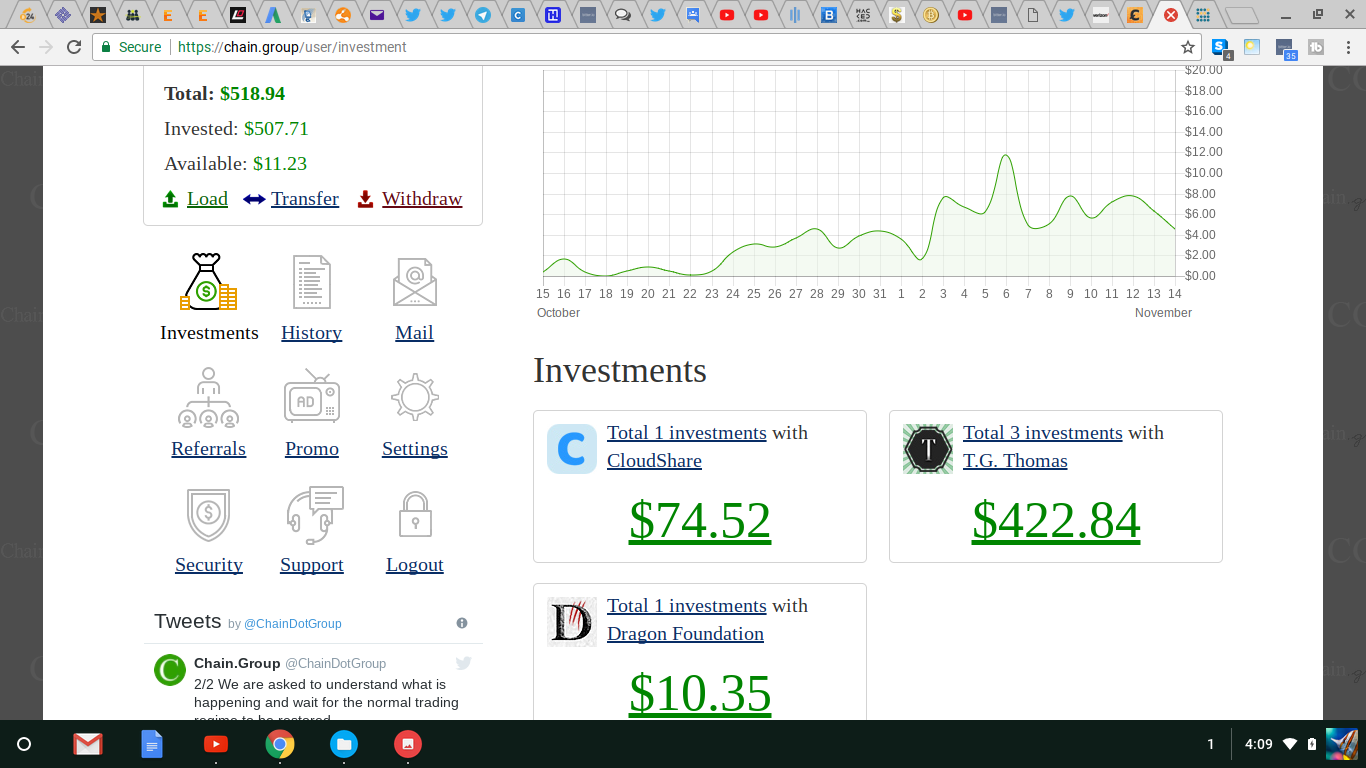Open the Support headset icon
This screenshot has width=1366, height=768.
pyautogui.click(x=313, y=514)
